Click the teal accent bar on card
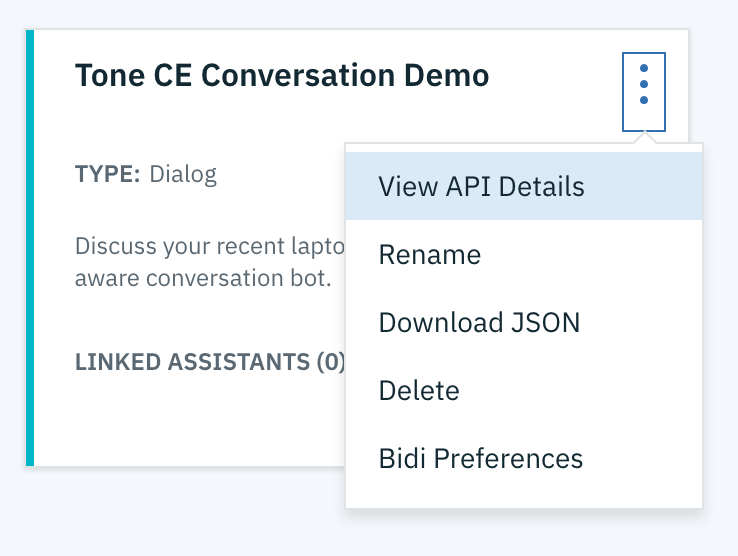Screen dimensions: 738x556 coord(30,248)
